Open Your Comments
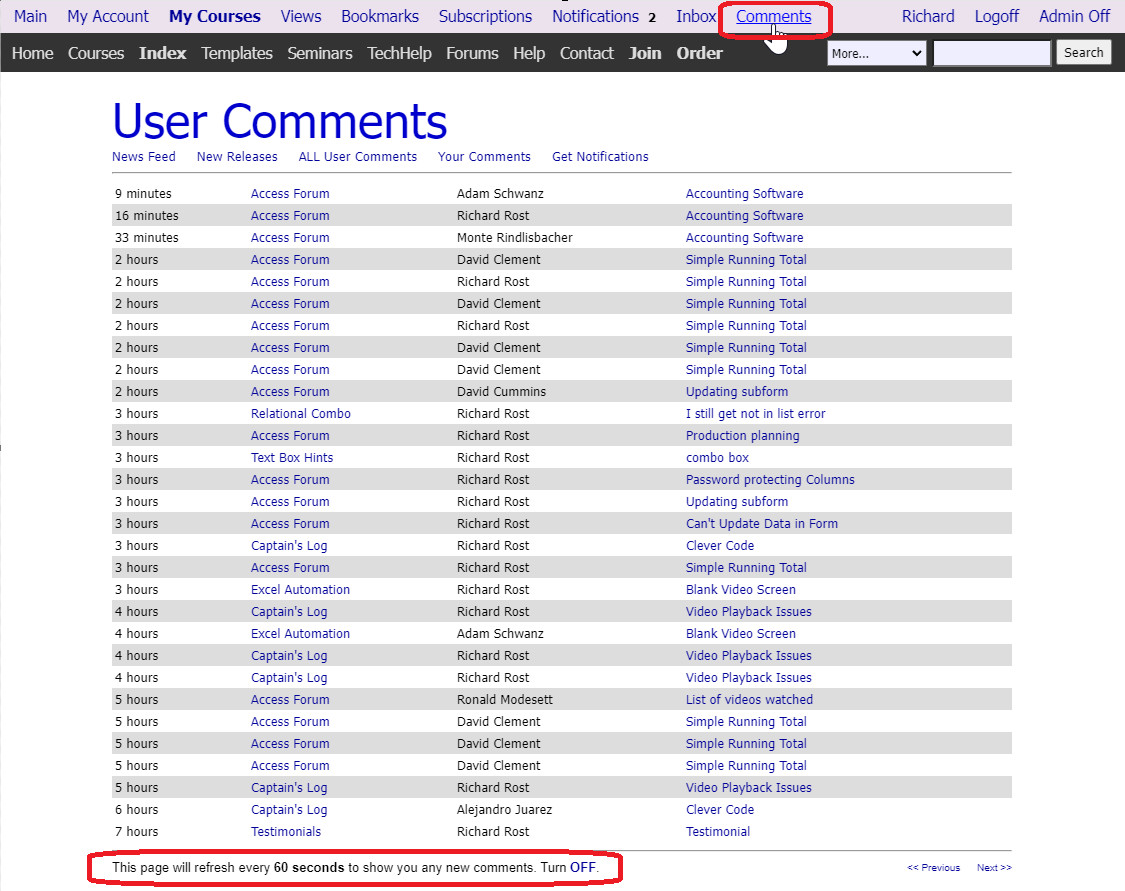This screenshot has width=1125, height=891. click(x=484, y=156)
